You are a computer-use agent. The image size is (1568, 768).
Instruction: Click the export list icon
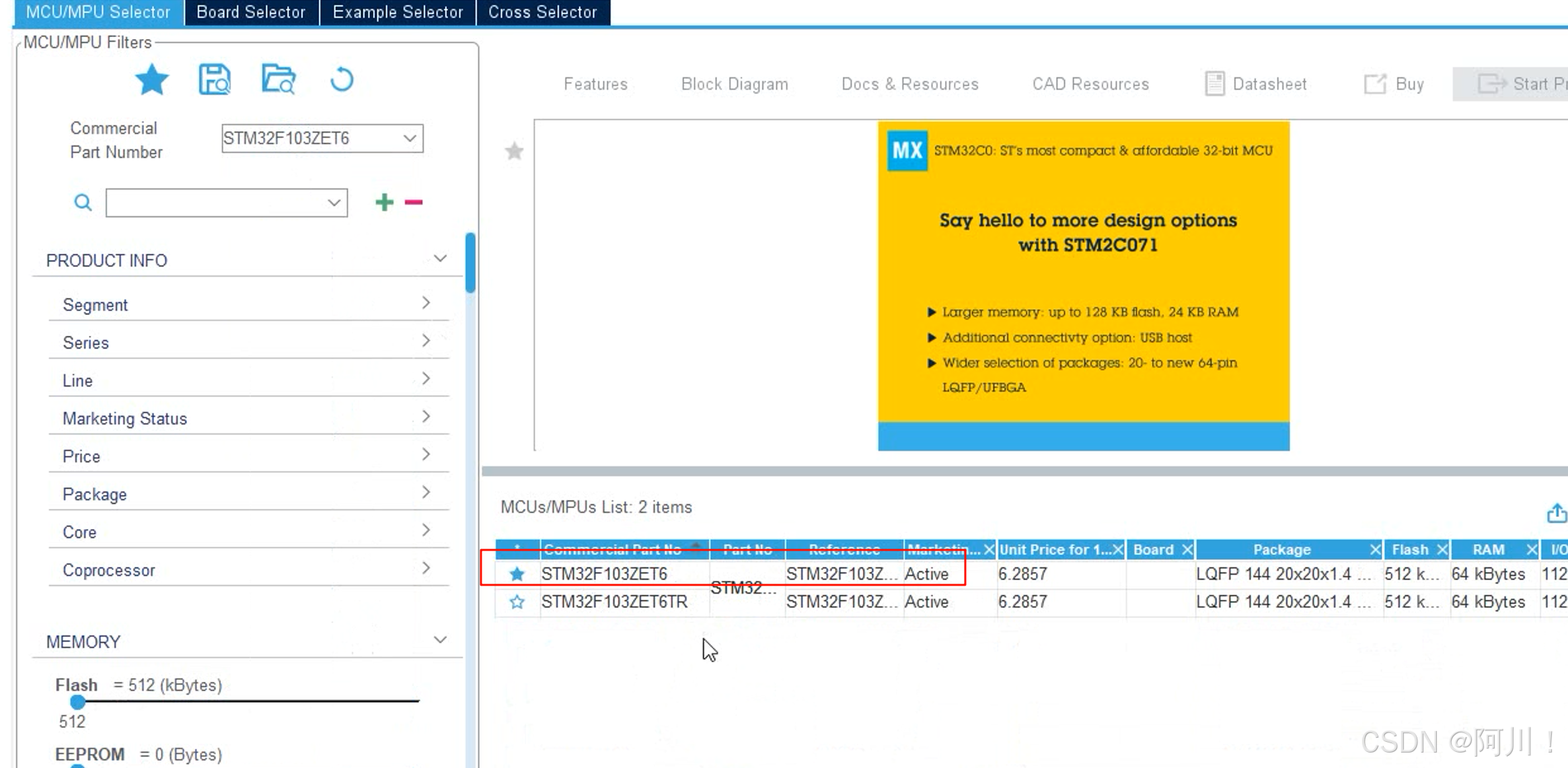[x=1556, y=514]
